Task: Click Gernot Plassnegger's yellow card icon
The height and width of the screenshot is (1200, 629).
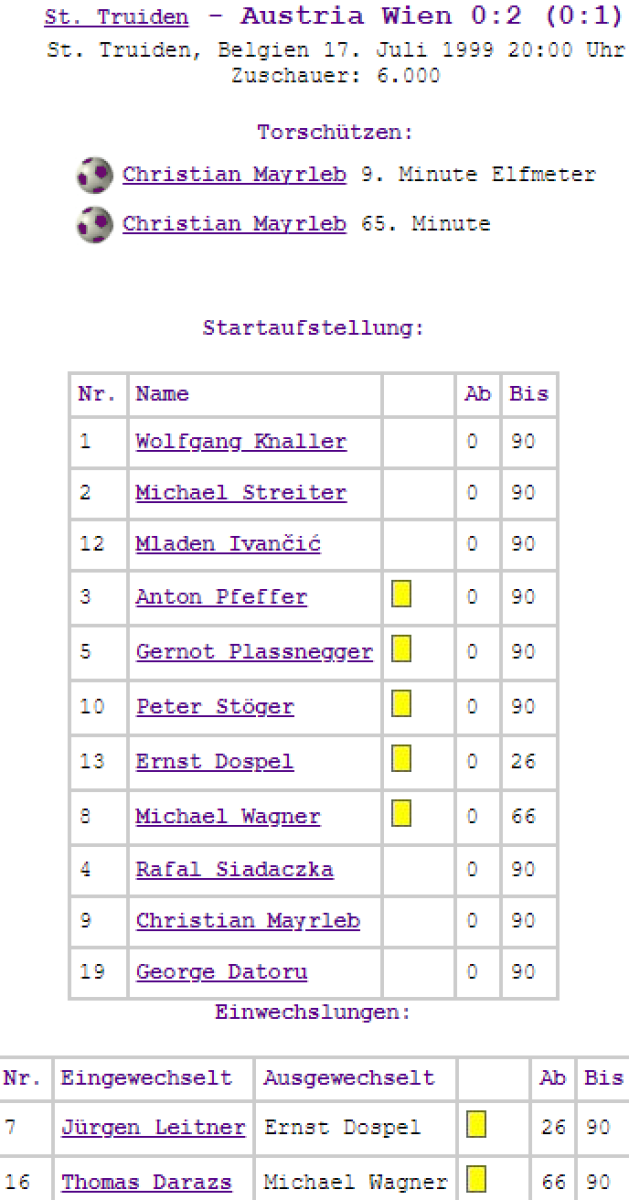Action: coord(401,650)
